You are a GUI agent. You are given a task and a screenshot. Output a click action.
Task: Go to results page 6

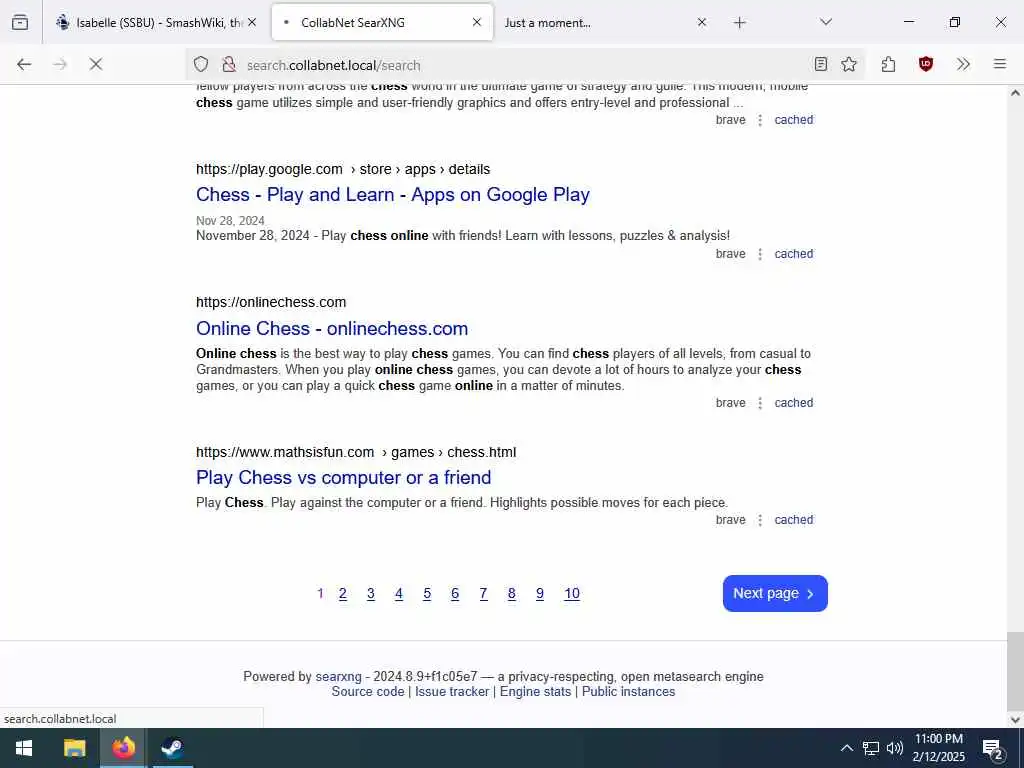pyautogui.click(x=455, y=594)
